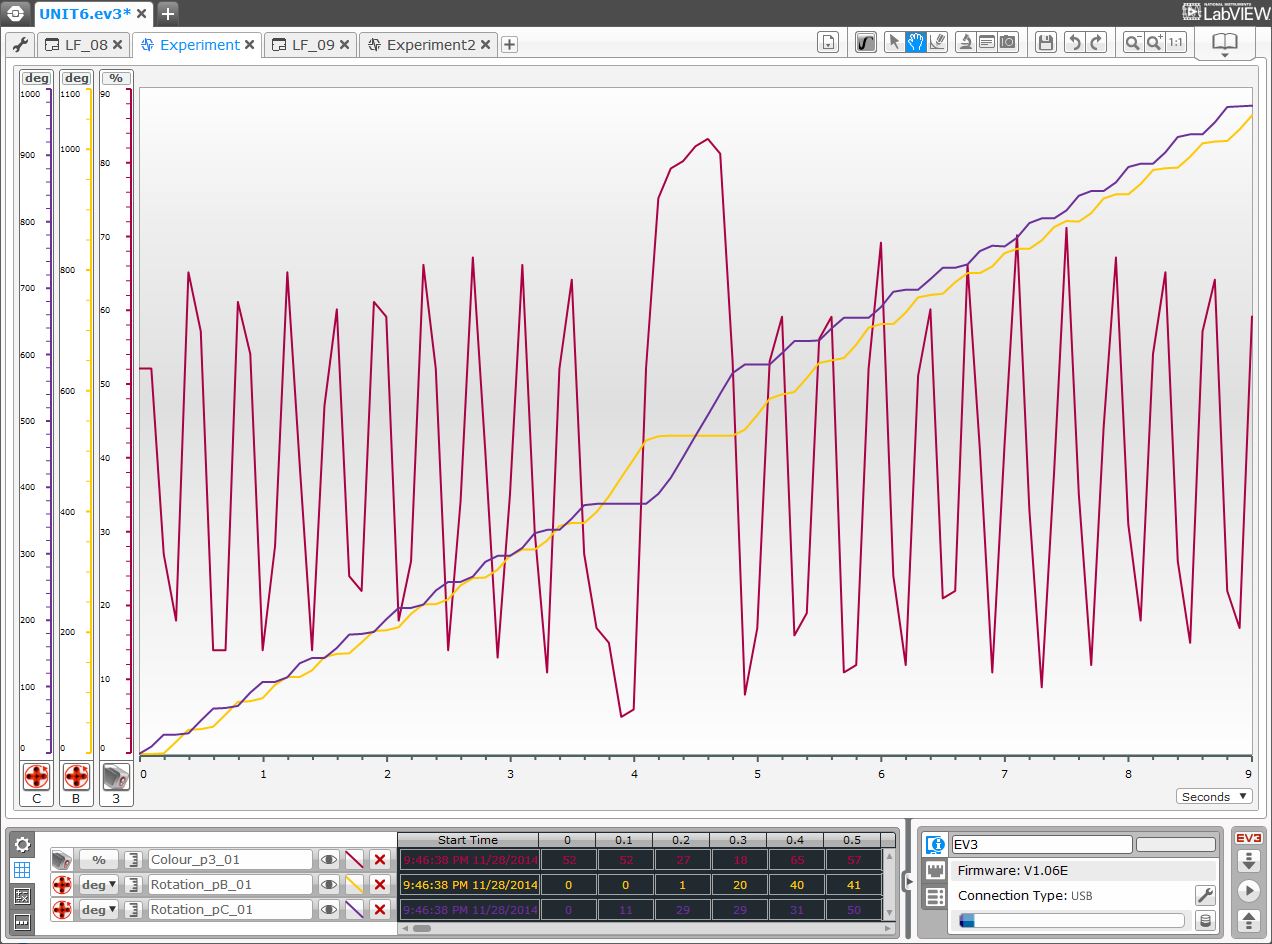This screenshot has height=944, width=1272.
Task: Expand the content editor book dropdown
Action: (x=1224, y=45)
